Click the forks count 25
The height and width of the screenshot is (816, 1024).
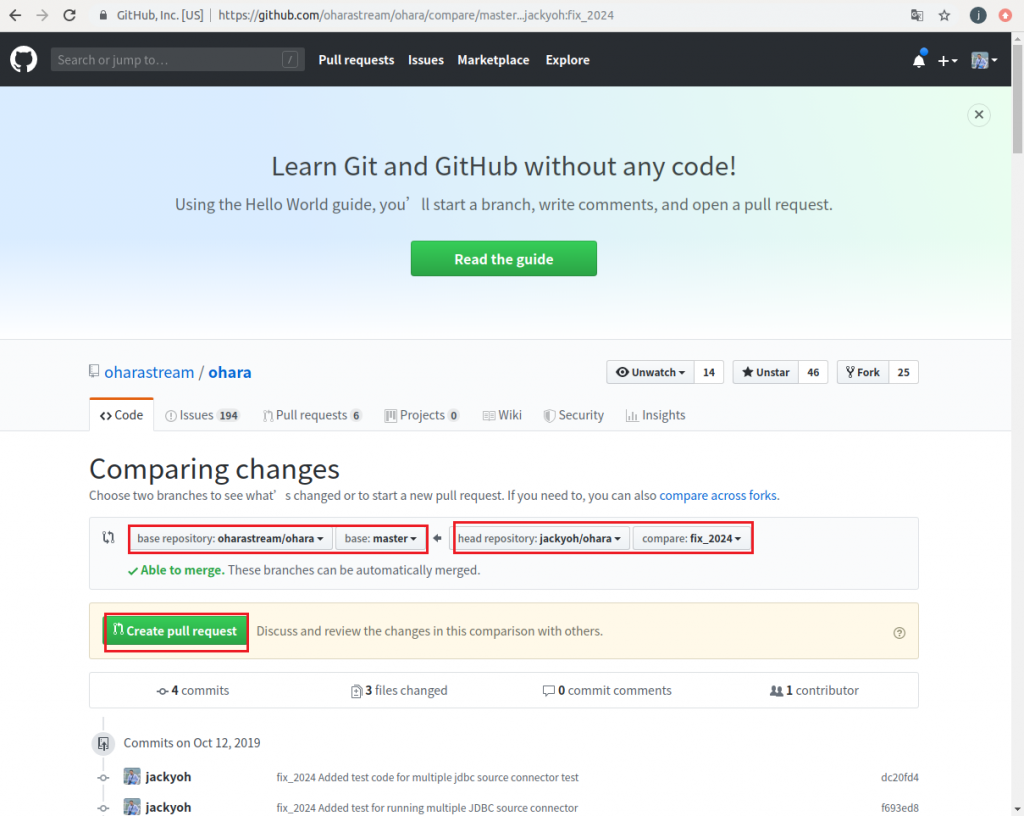(x=903, y=372)
